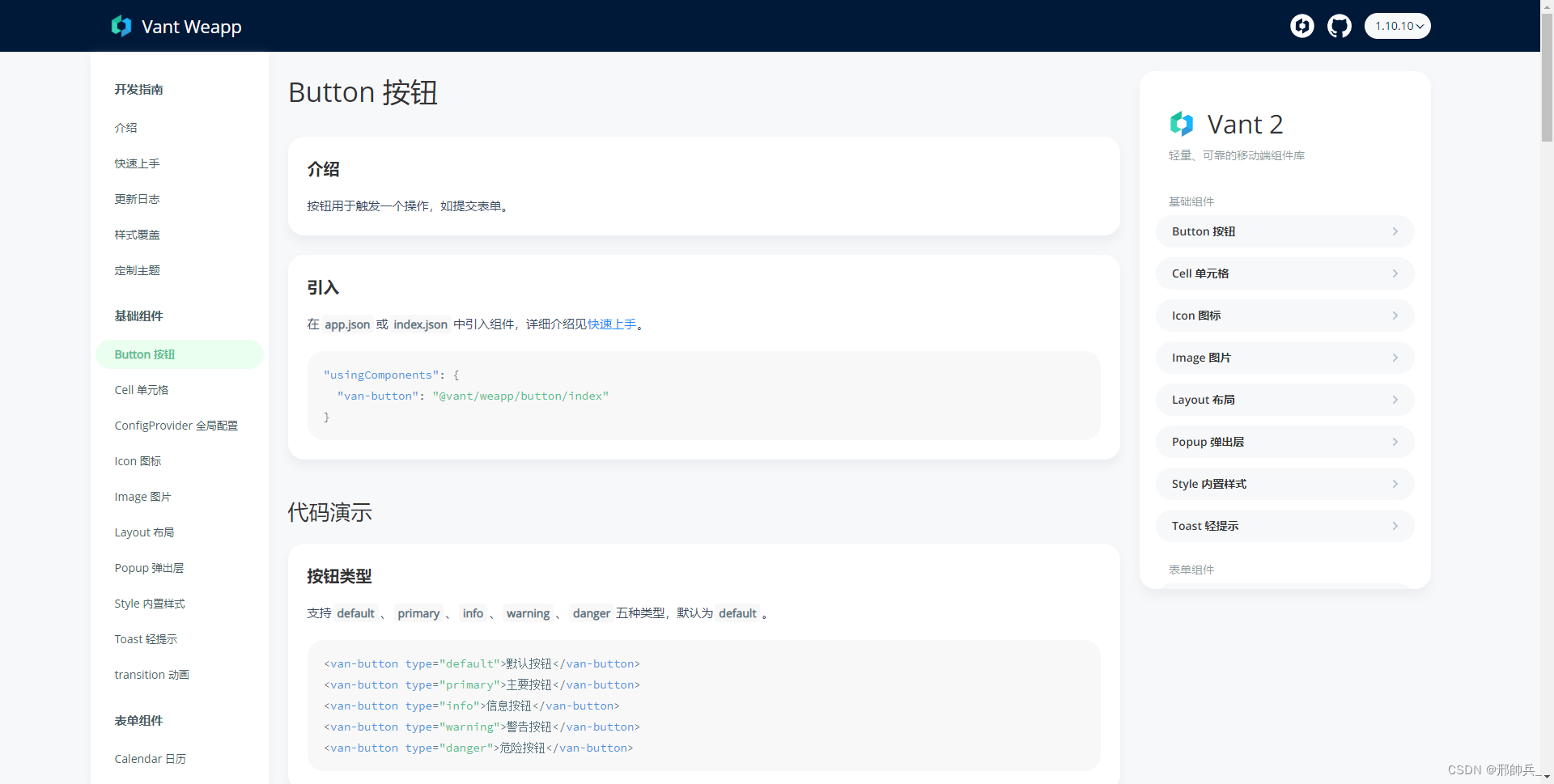The width and height of the screenshot is (1554, 784).
Task: Select Button 按钮 in the sidebar
Action: (180, 354)
